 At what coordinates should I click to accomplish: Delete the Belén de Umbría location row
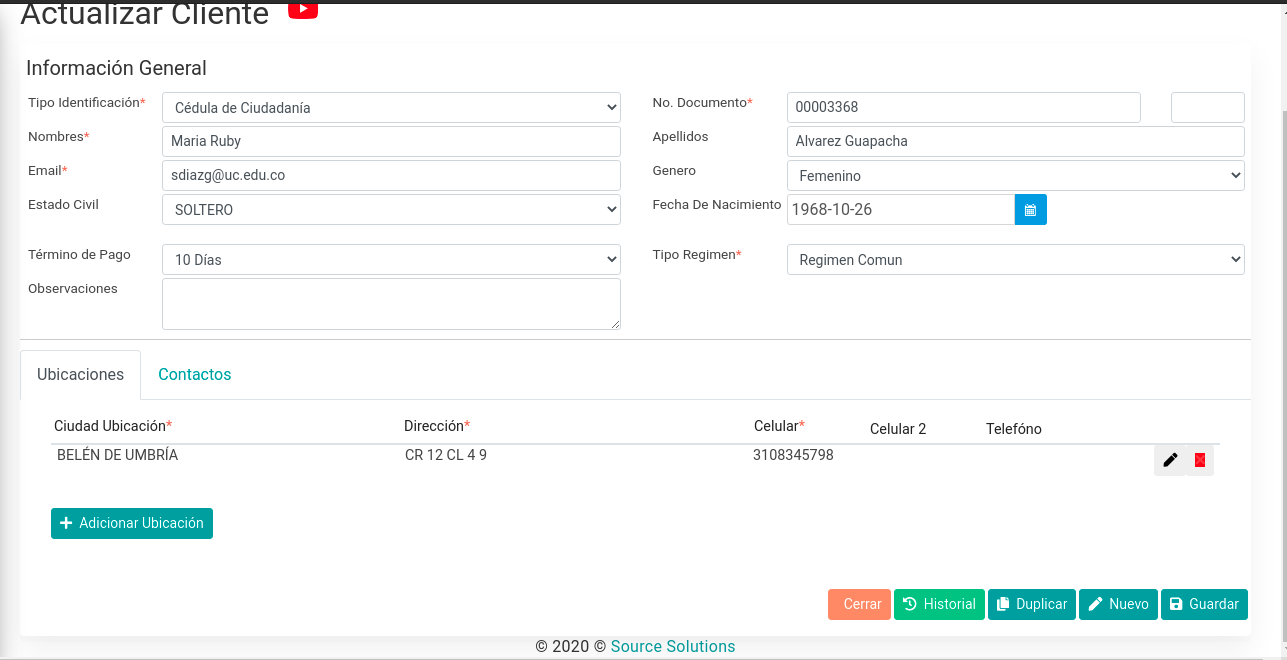coord(1200,460)
